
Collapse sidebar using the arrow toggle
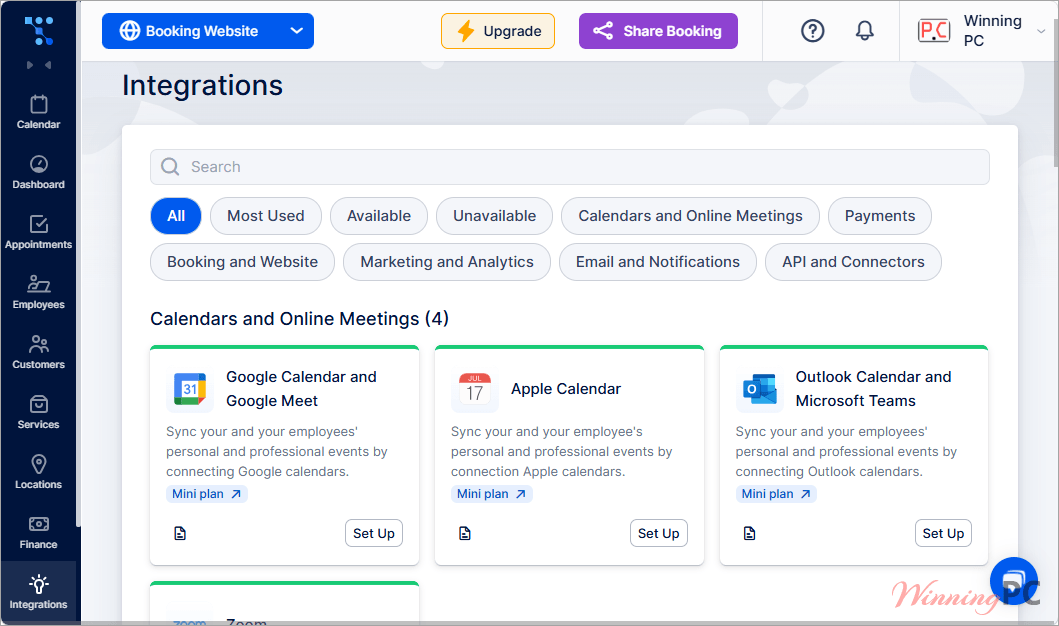point(38,65)
